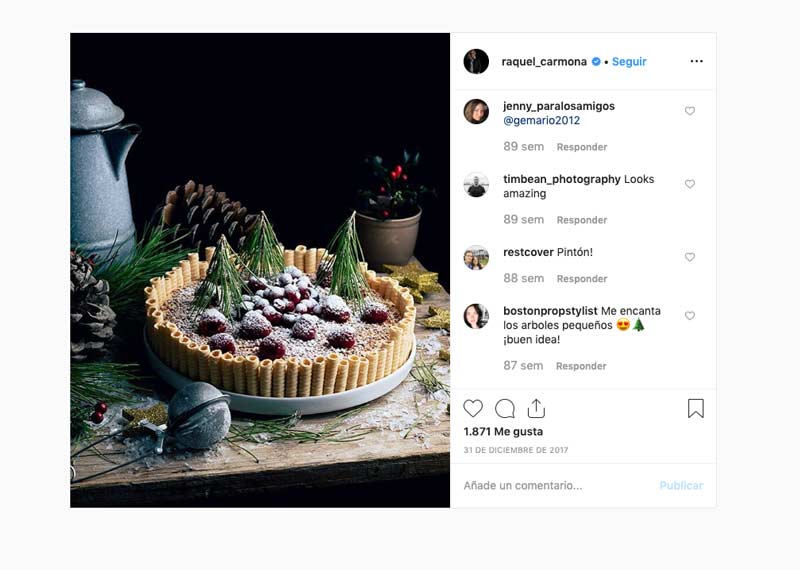This screenshot has height=570, width=800.
Task: View the 1.871 Me gusta likes list
Action: (x=503, y=431)
